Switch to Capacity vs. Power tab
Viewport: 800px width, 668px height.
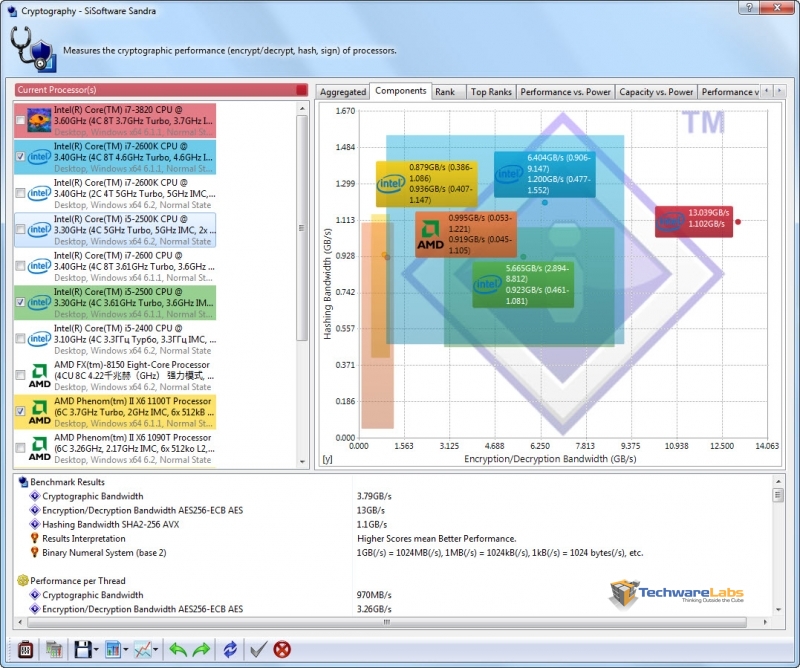pyautogui.click(x=656, y=92)
